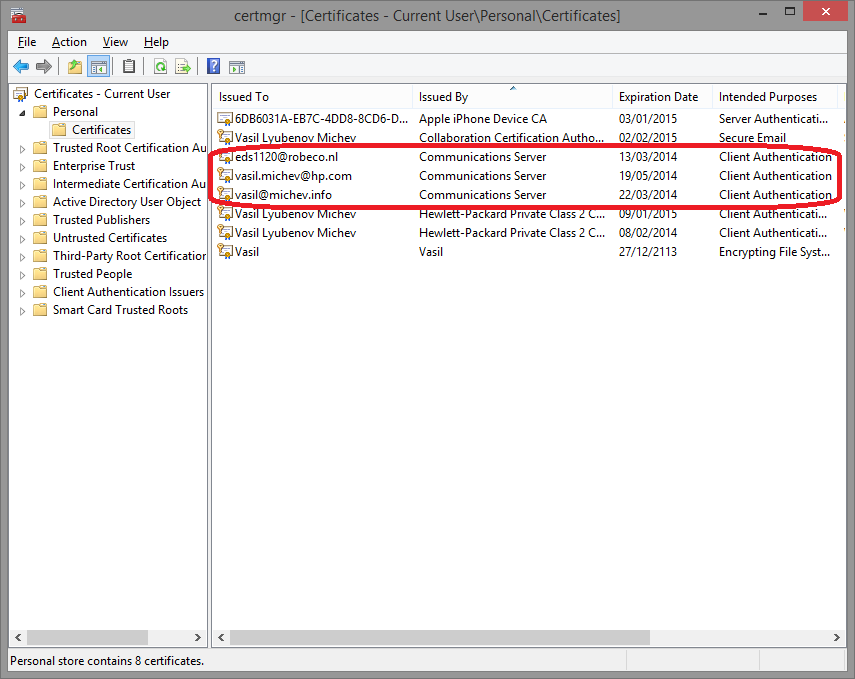Click the clipboard Paste toolbar icon
This screenshot has height=679, width=855.
[x=129, y=67]
